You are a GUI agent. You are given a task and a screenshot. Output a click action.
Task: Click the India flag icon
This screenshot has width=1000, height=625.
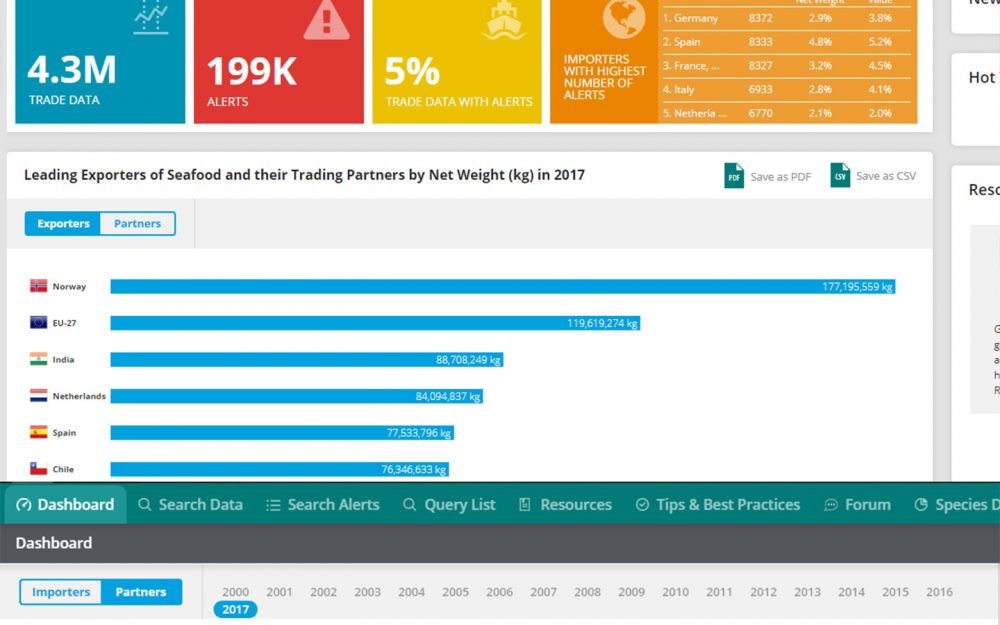(x=39, y=360)
